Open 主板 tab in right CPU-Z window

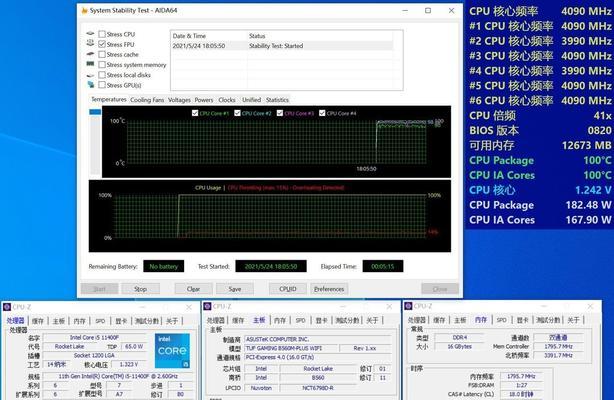click(460, 320)
